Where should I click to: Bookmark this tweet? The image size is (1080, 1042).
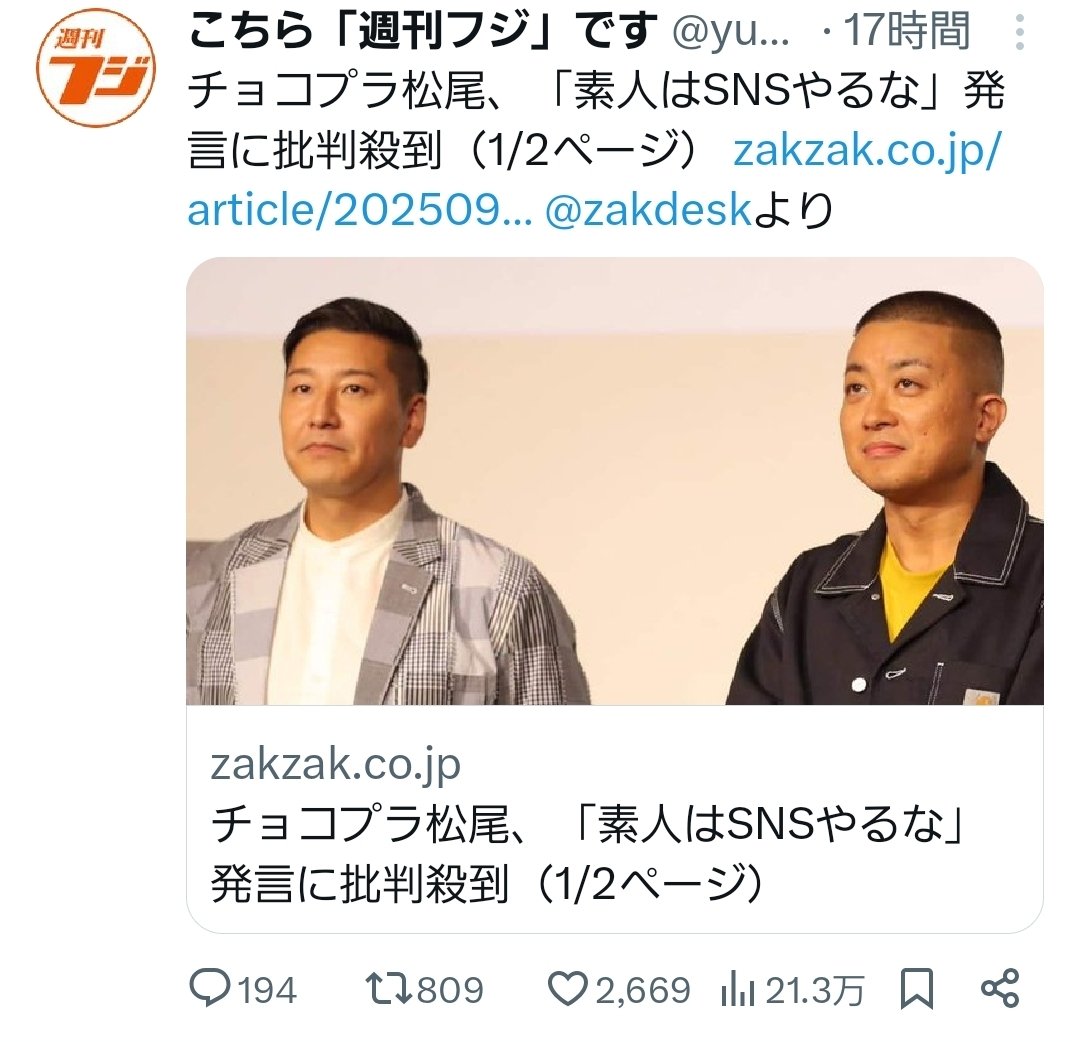point(917,989)
